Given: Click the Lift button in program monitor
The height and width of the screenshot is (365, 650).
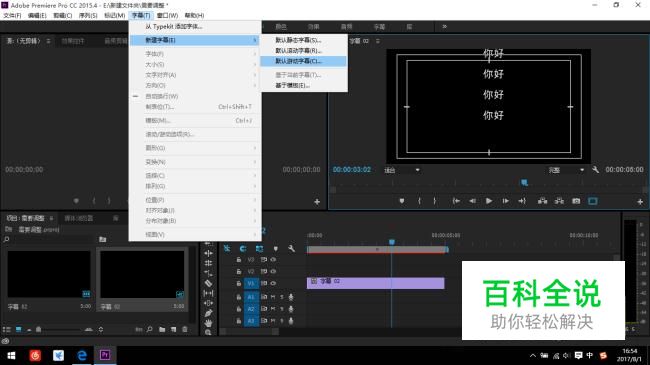Looking at the screenshot, I should point(542,201).
